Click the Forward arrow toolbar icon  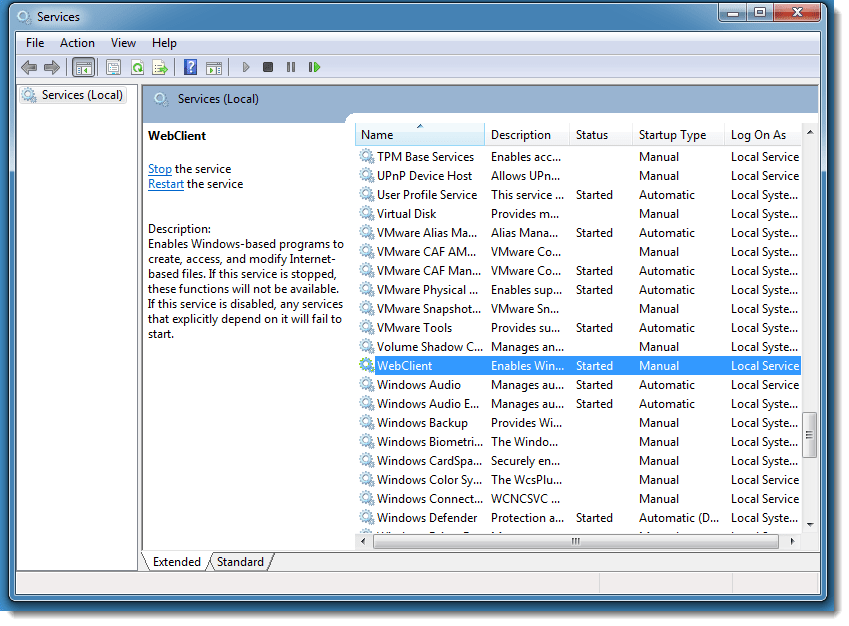pyautogui.click(x=52, y=67)
